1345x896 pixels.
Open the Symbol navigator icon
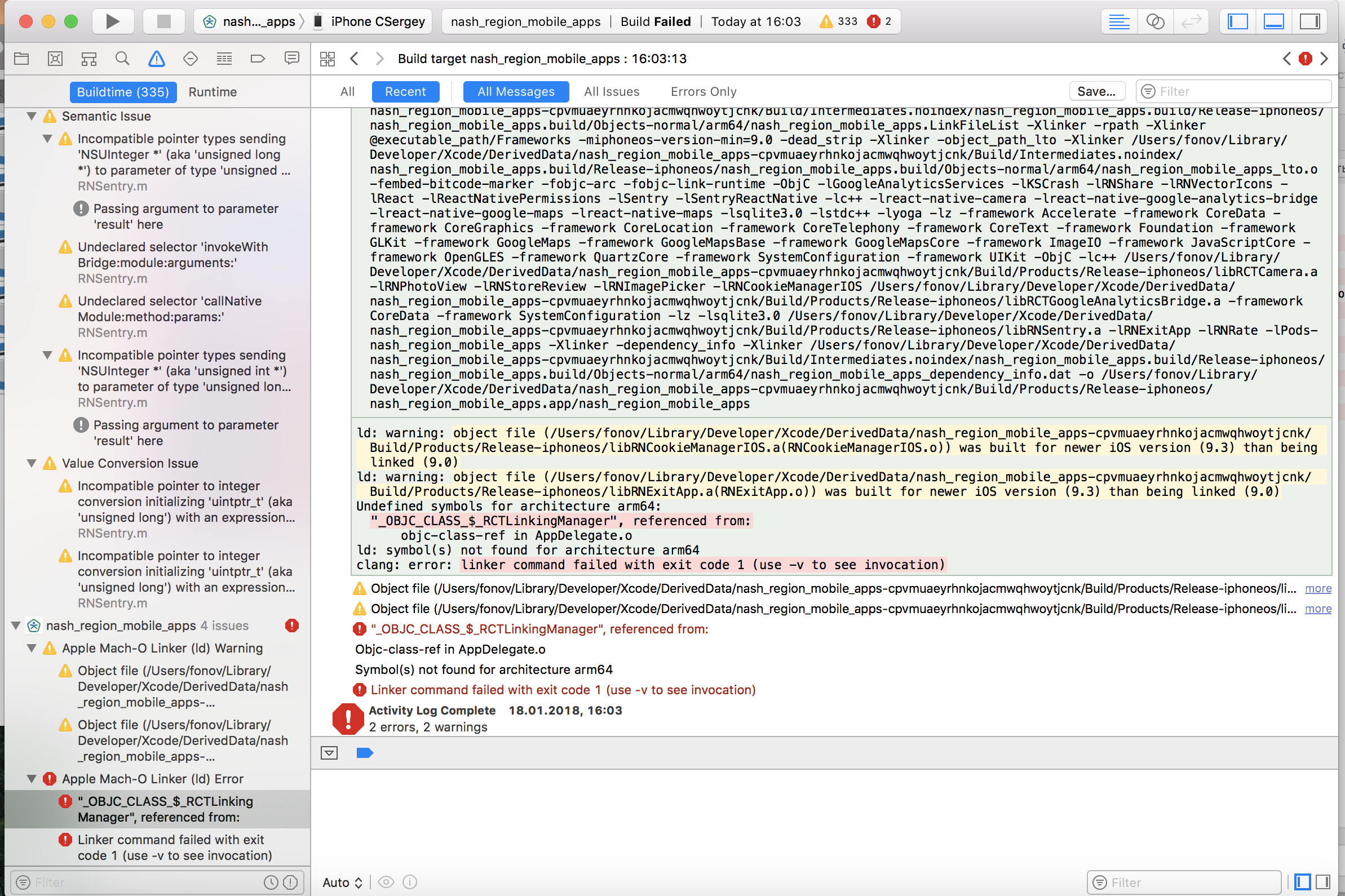coord(89,58)
